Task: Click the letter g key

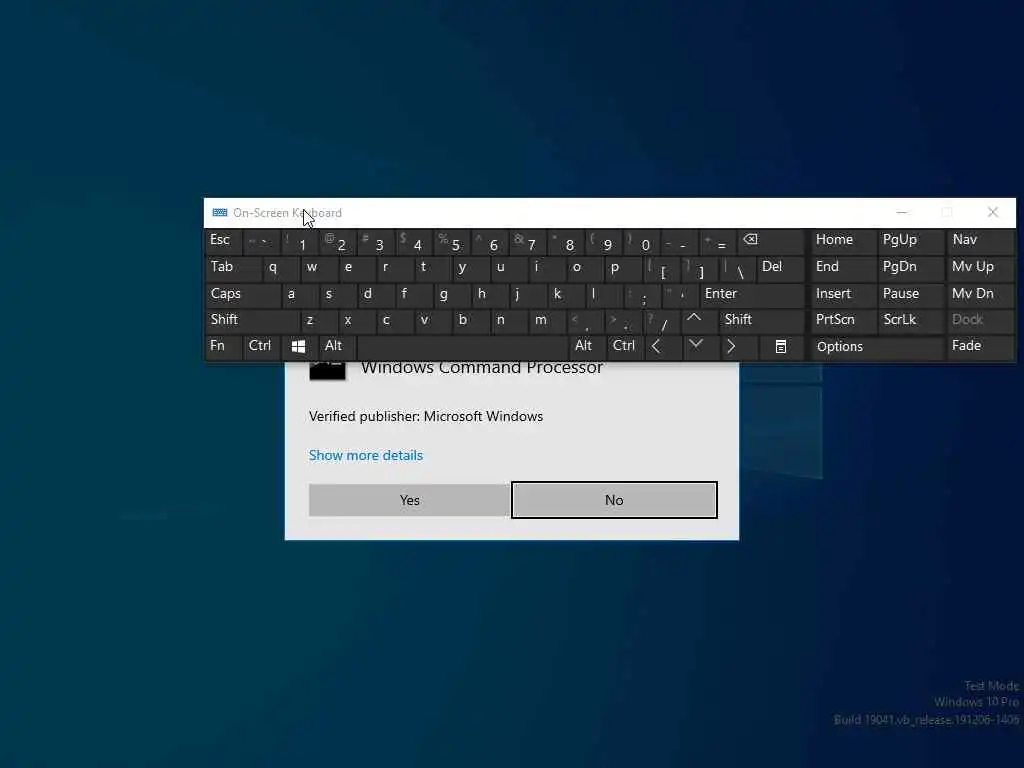Action: click(x=451, y=295)
